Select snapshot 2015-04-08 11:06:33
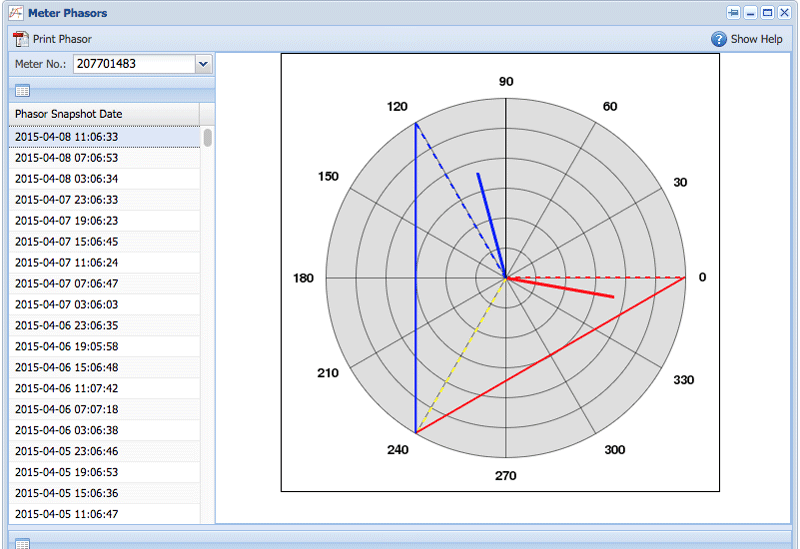The image size is (800, 549). [x=104, y=137]
